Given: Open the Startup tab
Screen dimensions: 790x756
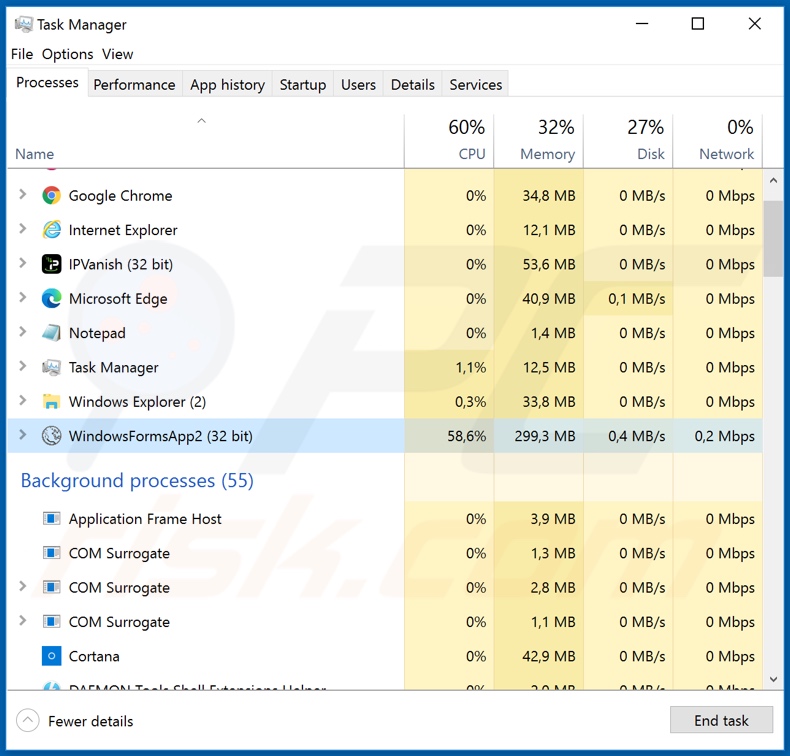Looking at the screenshot, I should click(x=302, y=85).
